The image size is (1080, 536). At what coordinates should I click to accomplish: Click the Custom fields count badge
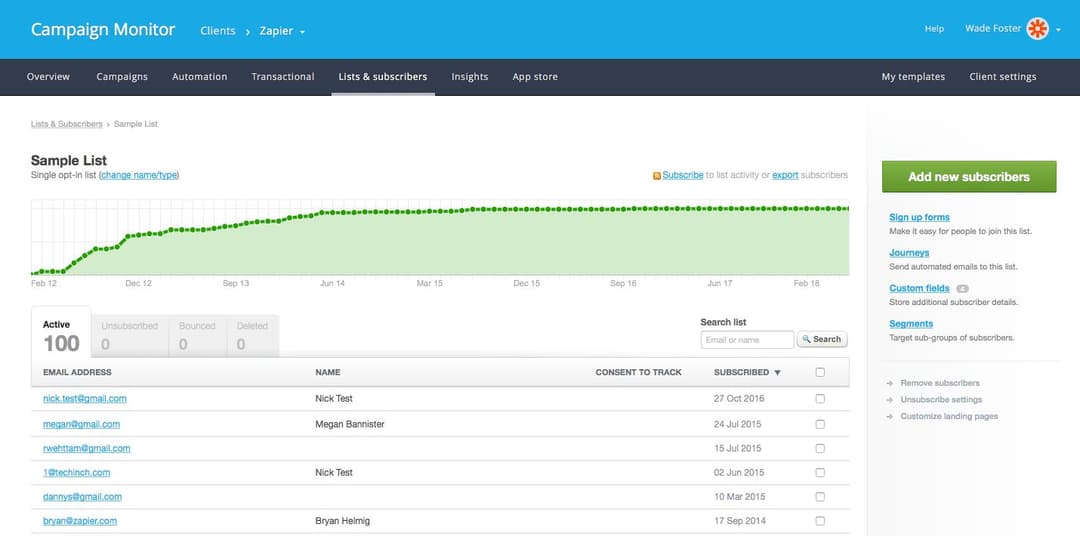coord(962,289)
